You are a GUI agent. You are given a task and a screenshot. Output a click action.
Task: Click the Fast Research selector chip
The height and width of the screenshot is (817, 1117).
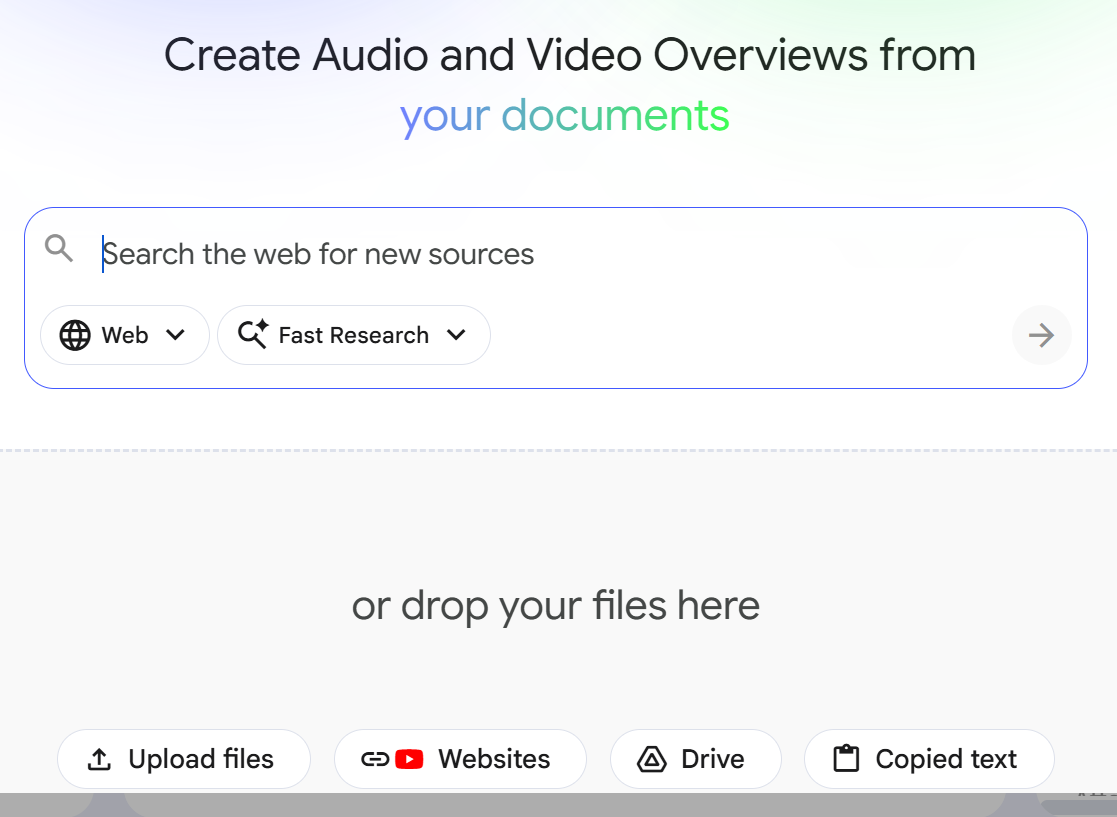pyautogui.click(x=353, y=335)
